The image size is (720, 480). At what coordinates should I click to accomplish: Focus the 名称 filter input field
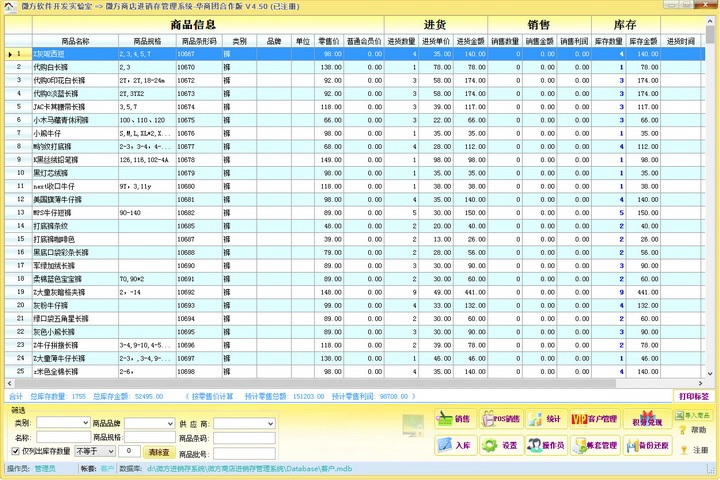pyautogui.click(x=63, y=437)
